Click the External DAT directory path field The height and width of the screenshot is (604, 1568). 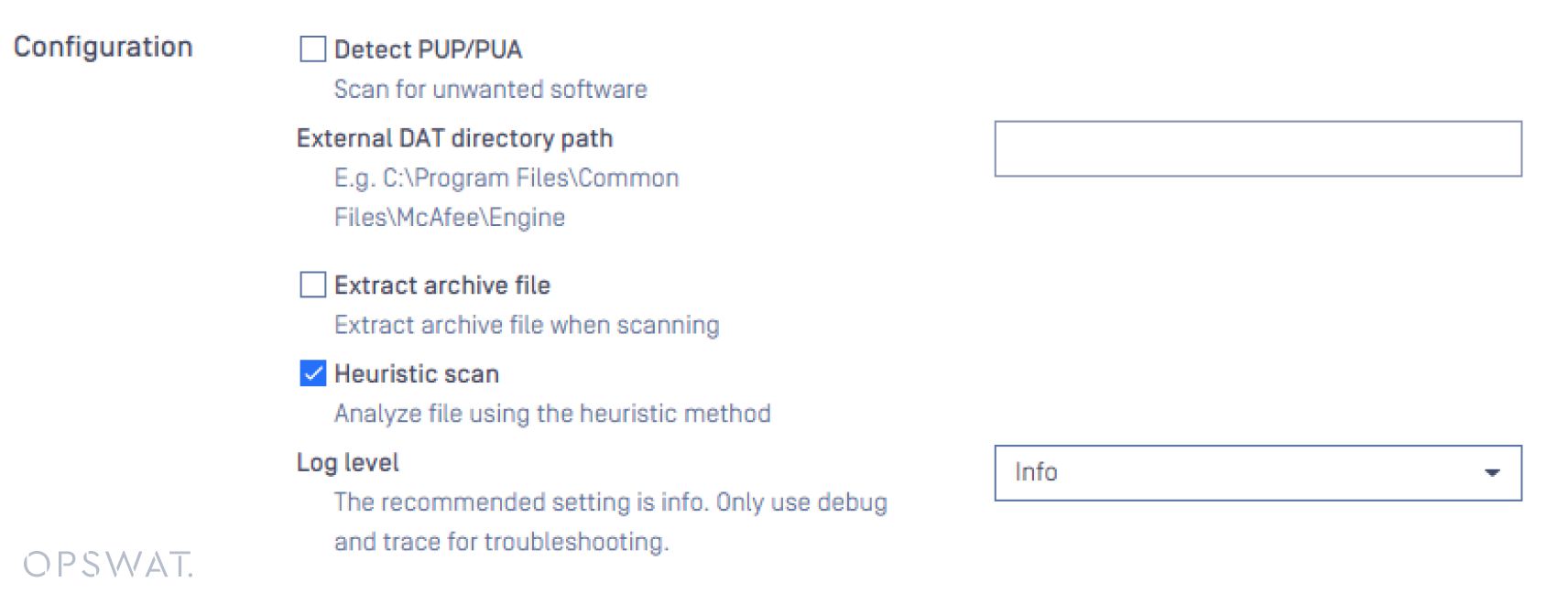tap(1257, 148)
